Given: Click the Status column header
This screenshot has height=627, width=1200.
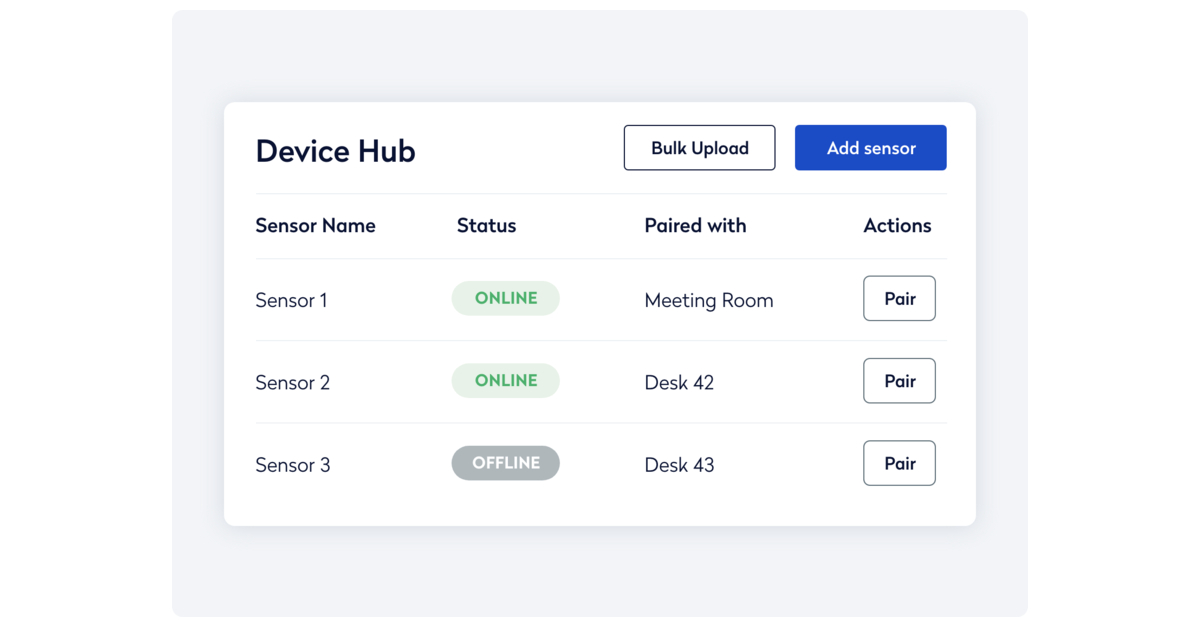Looking at the screenshot, I should pyautogui.click(x=486, y=226).
